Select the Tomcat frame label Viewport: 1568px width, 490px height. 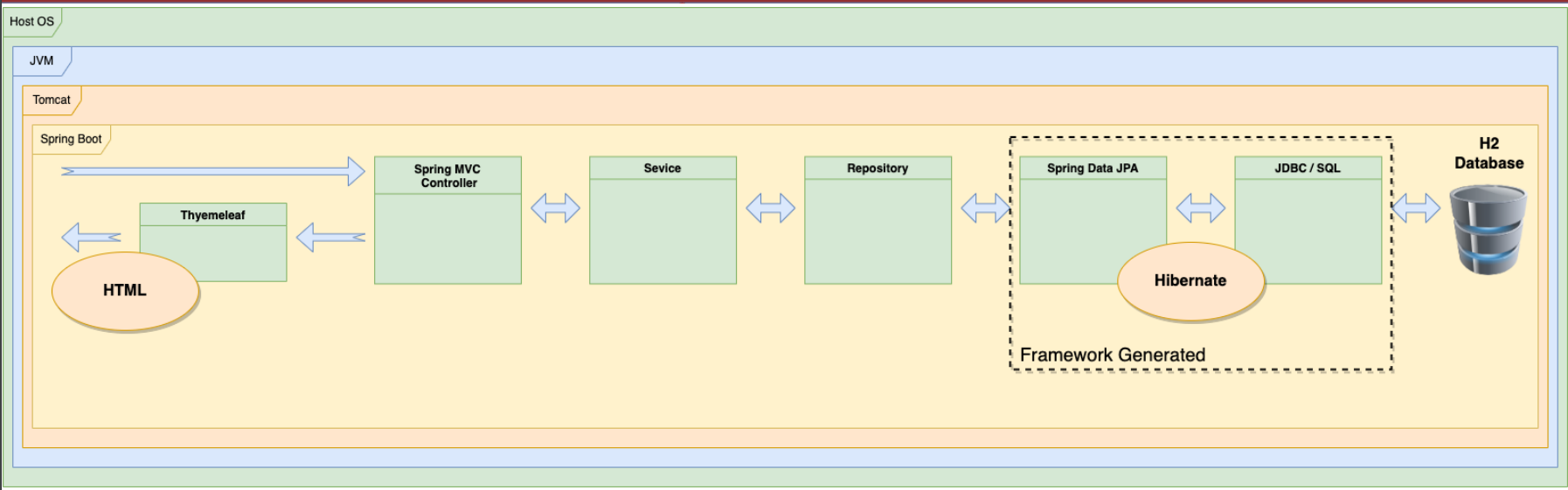click(52, 100)
